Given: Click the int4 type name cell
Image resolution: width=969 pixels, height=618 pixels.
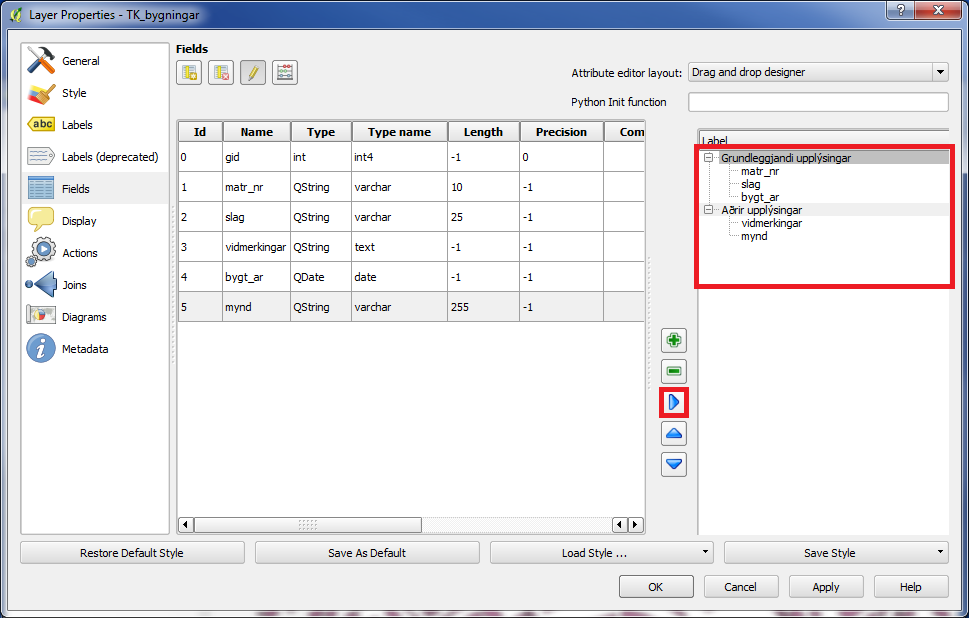Looking at the screenshot, I should click(399, 157).
